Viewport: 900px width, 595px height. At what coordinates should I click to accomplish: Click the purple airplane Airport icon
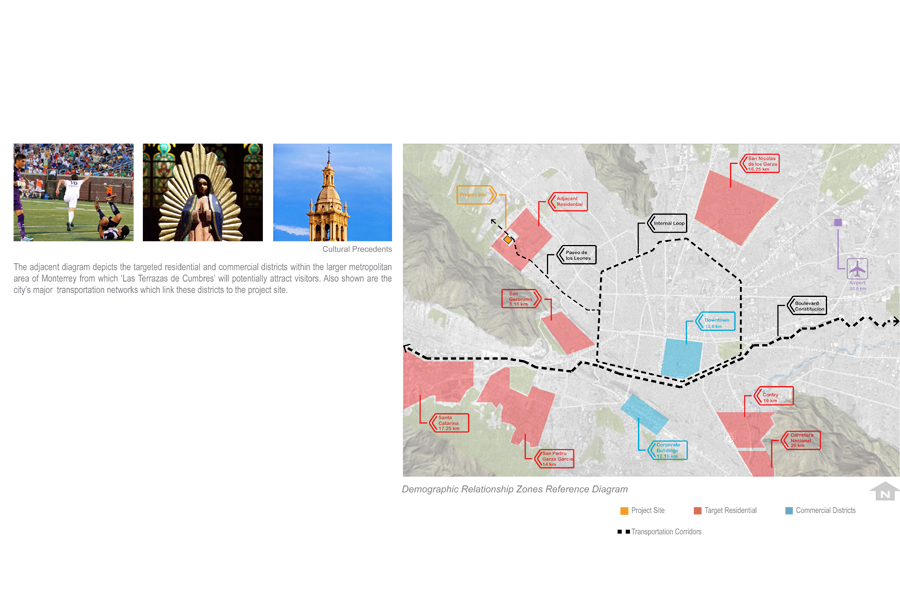click(x=856, y=268)
